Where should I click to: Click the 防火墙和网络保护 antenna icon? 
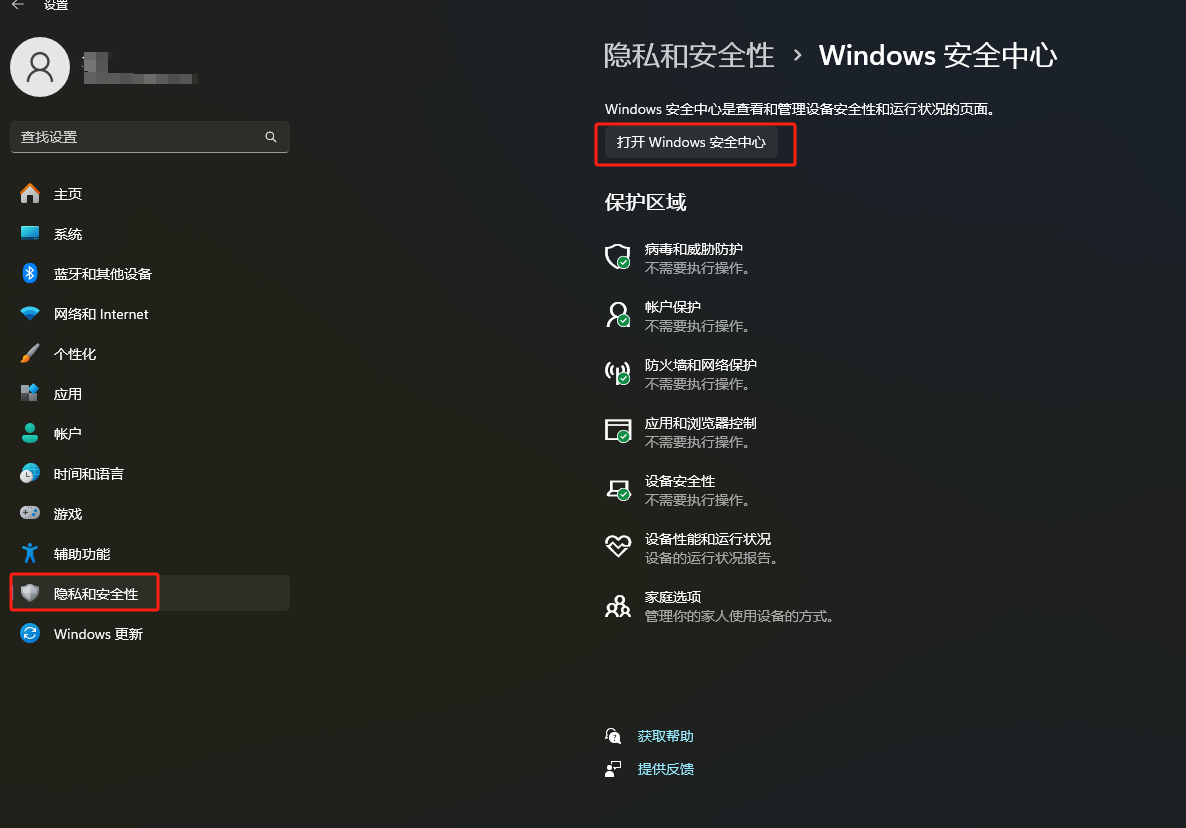(618, 372)
